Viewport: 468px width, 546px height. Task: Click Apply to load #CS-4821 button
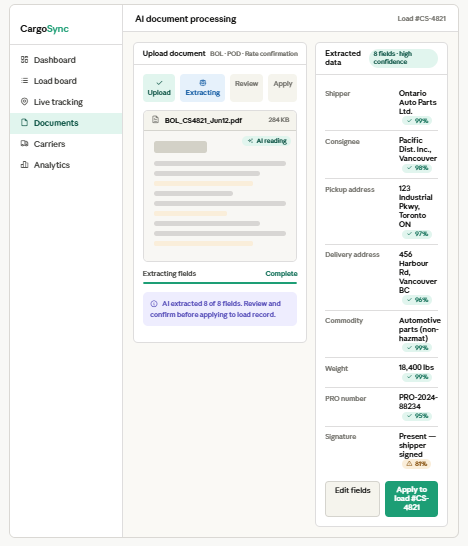click(x=412, y=499)
